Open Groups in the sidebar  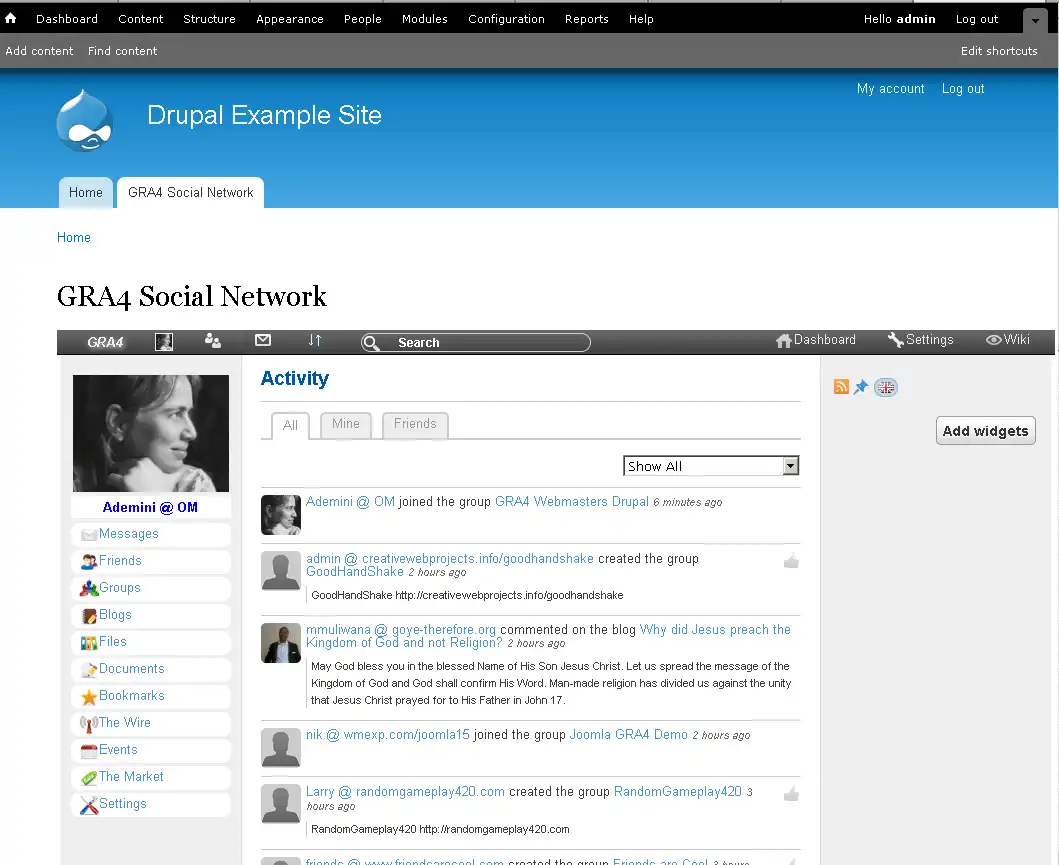point(151,588)
